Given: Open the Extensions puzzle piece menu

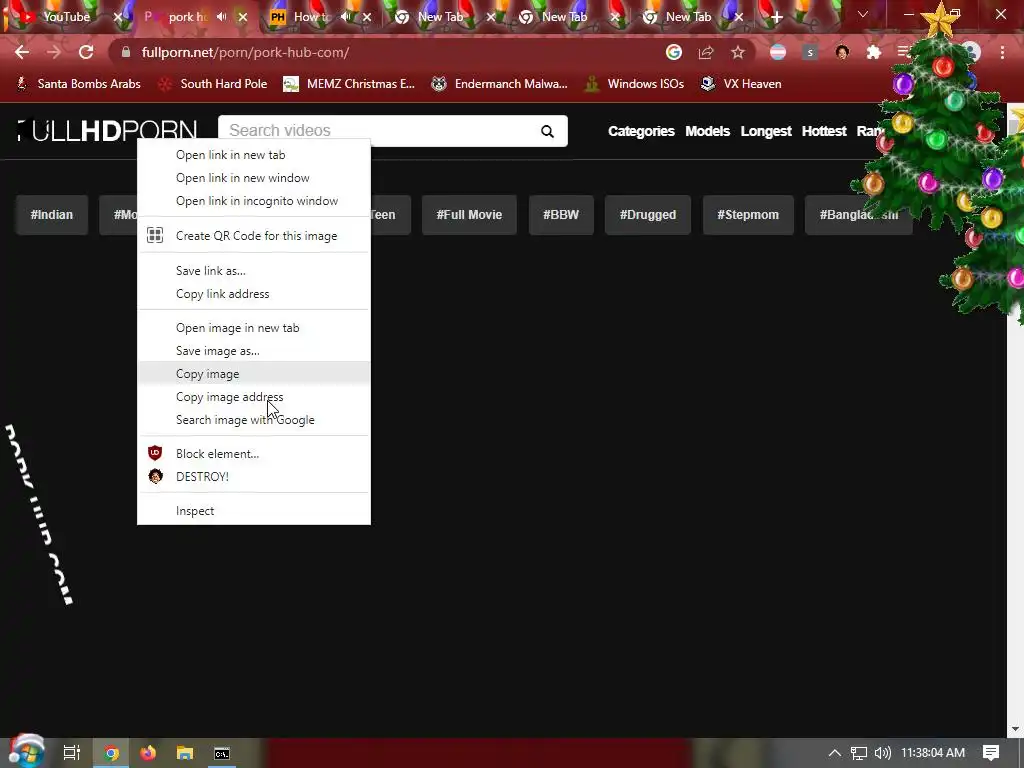Looking at the screenshot, I should coord(874,52).
